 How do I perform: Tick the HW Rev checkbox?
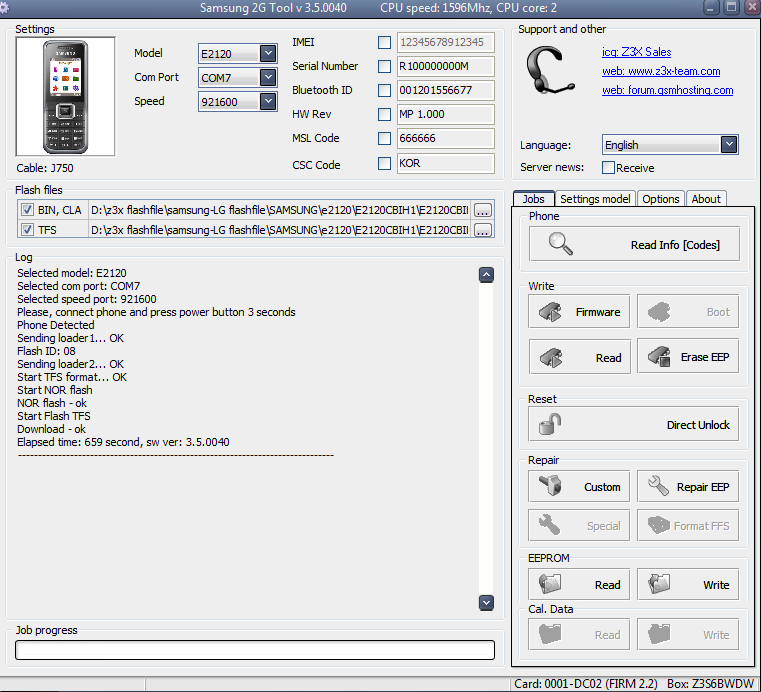coord(384,115)
